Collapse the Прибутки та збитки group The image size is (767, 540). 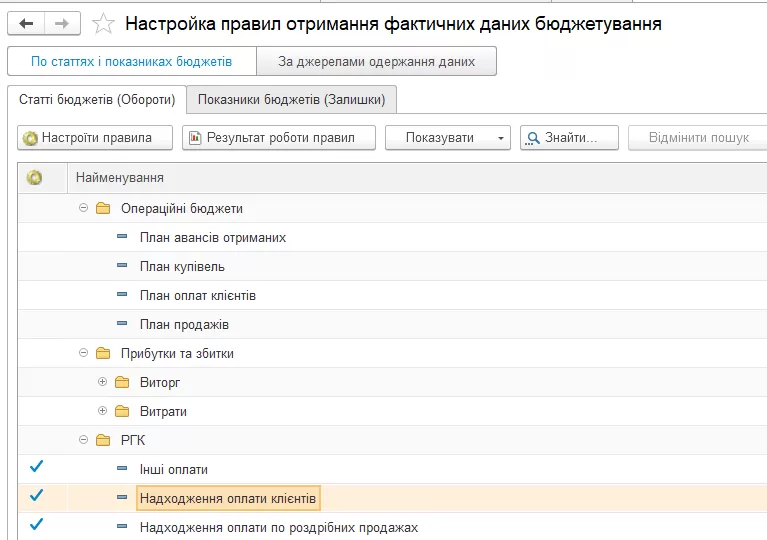(83, 353)
